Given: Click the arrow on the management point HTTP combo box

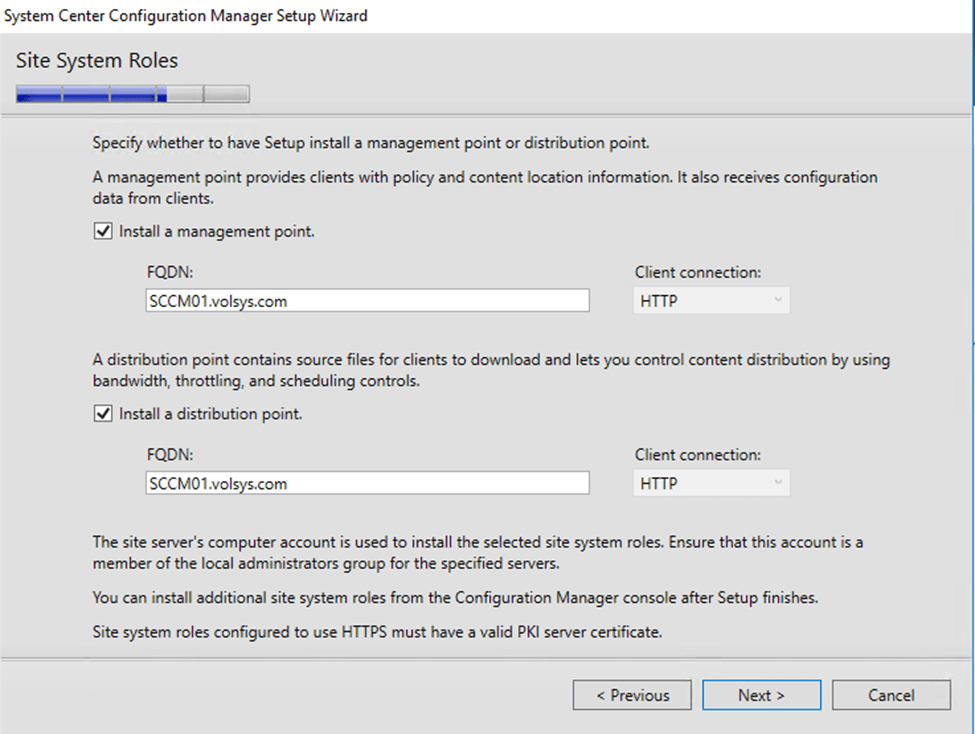Looking at the screenshot, I should pyautogui.click(x=776, y=301).
